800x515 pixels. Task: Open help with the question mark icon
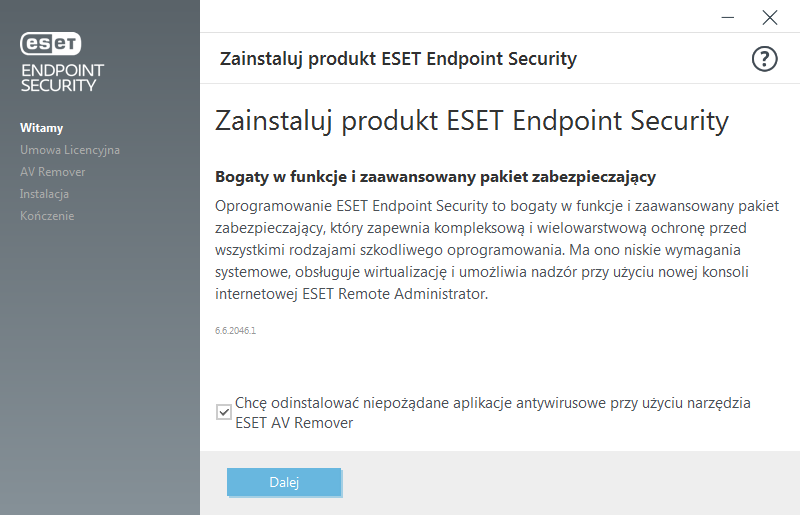coord(764,59)
